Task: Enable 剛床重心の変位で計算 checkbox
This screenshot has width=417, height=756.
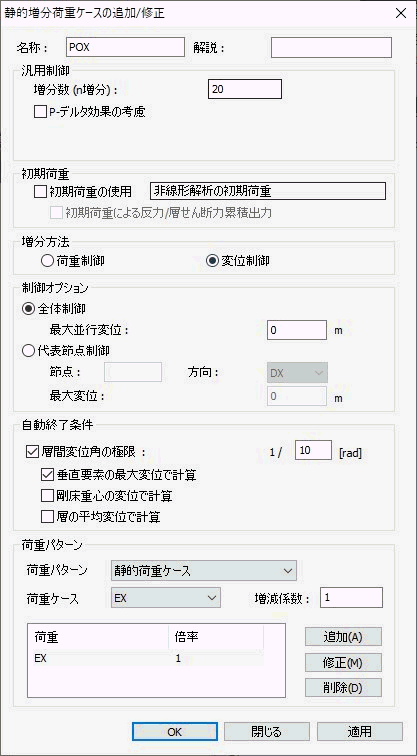Action: pos(47,496)
